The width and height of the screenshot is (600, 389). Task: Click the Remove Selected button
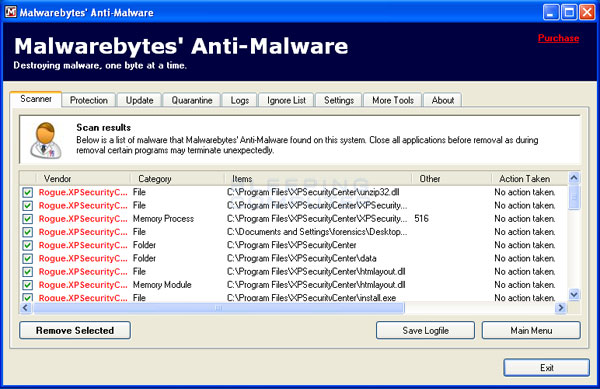click(75, 330)
